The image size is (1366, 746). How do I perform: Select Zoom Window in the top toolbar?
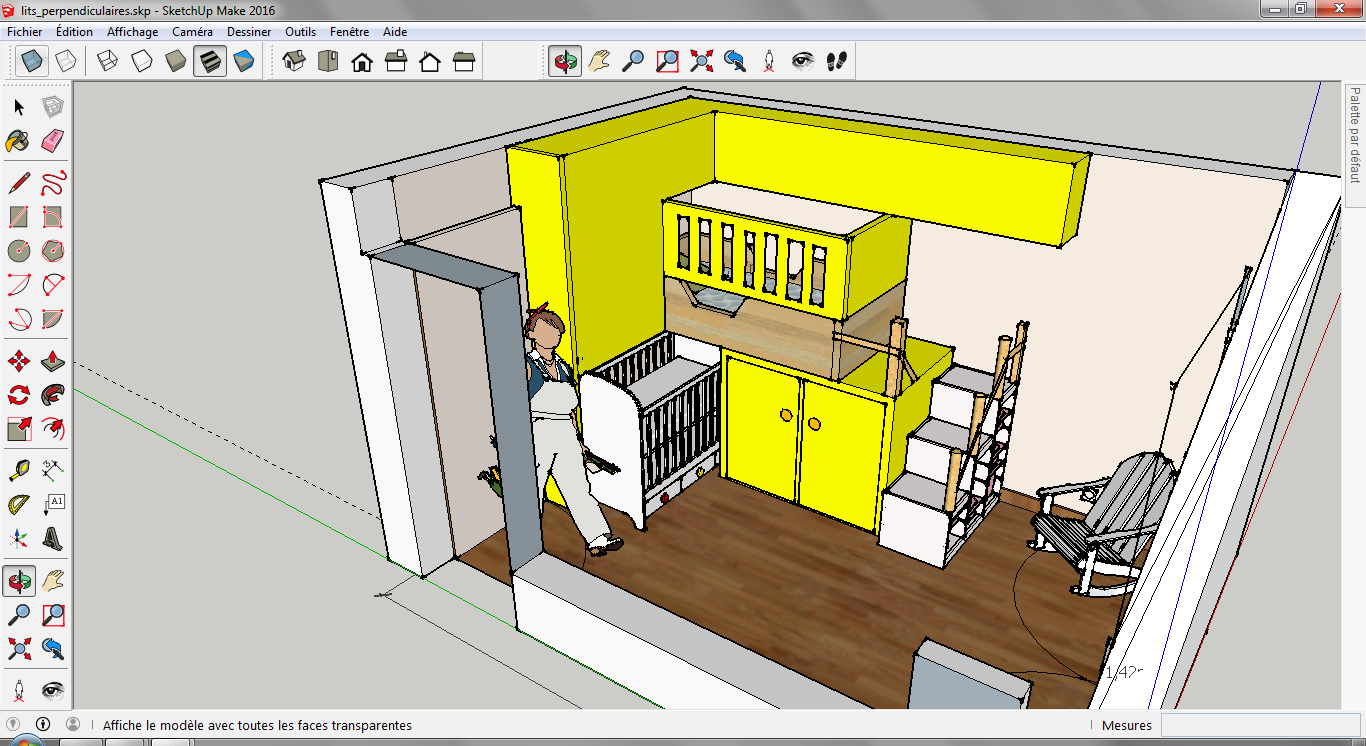[667, 62]
